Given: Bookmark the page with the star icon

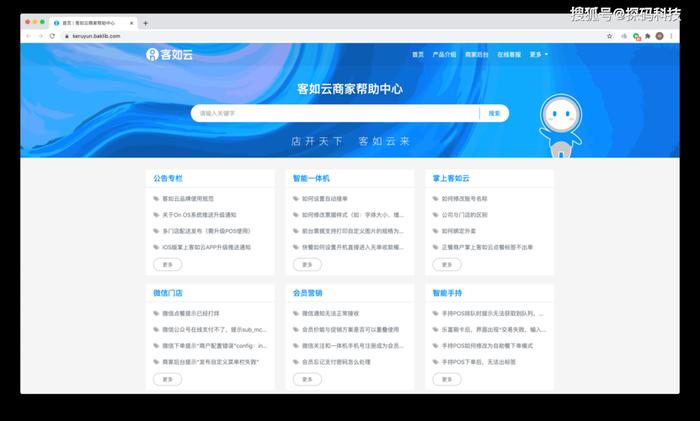Looking at the screenshot, I should point(609,36).
